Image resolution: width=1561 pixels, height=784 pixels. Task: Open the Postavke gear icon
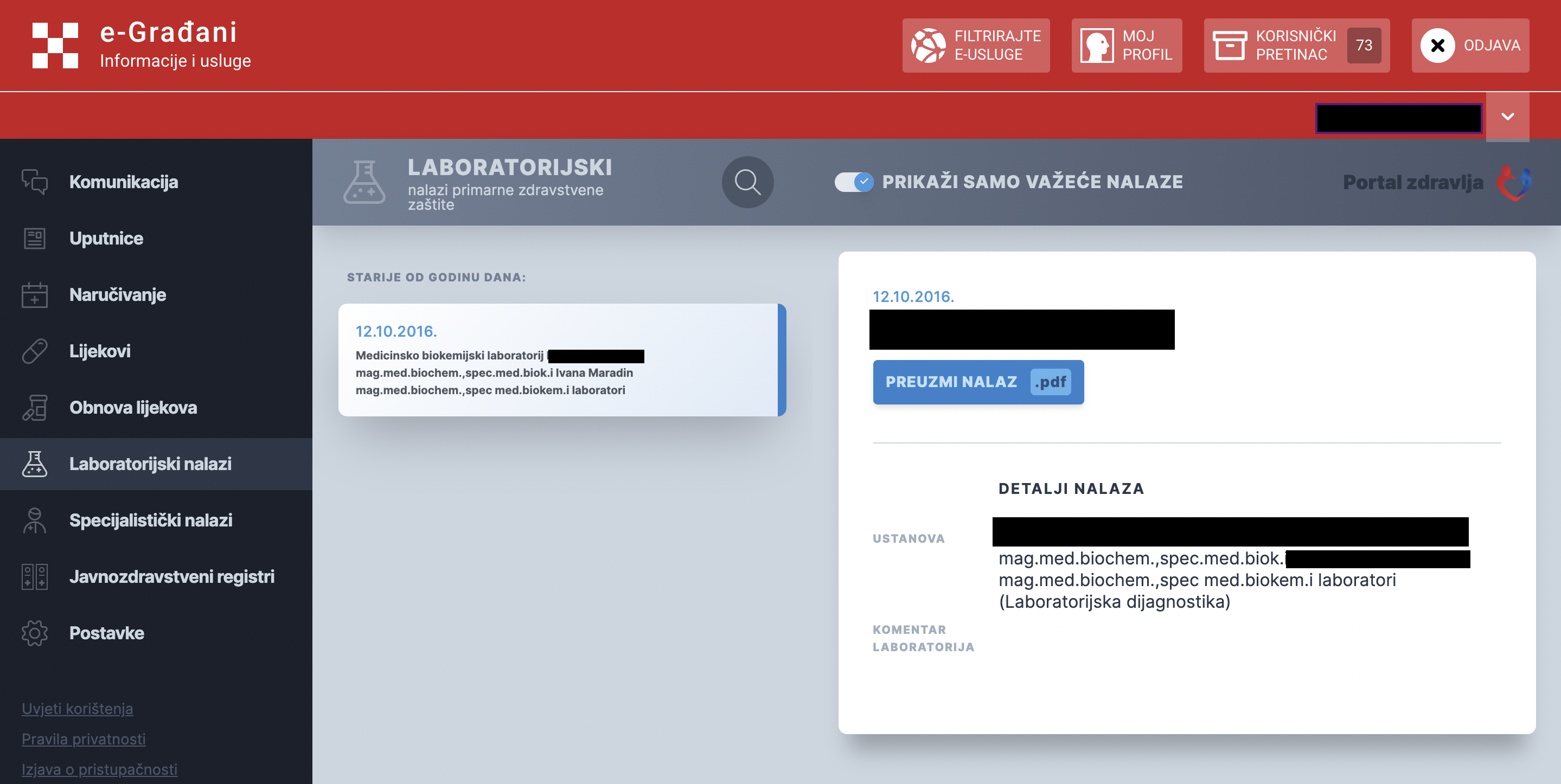(35, 633)
